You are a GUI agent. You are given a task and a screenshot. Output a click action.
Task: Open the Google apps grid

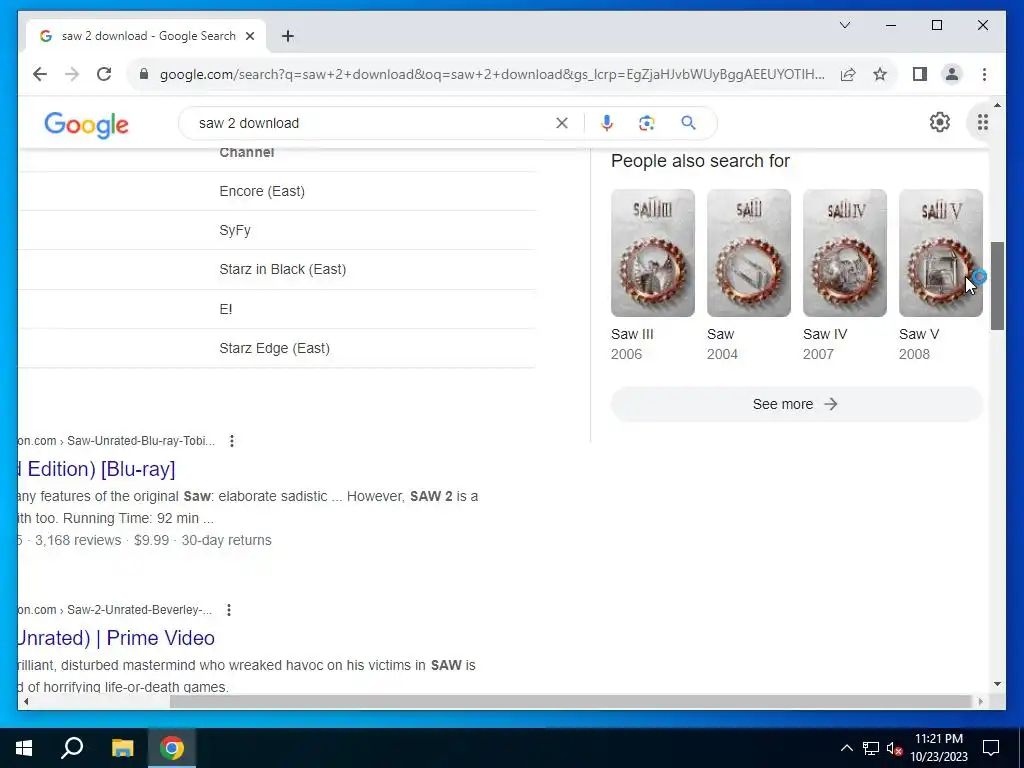[982, 122]
